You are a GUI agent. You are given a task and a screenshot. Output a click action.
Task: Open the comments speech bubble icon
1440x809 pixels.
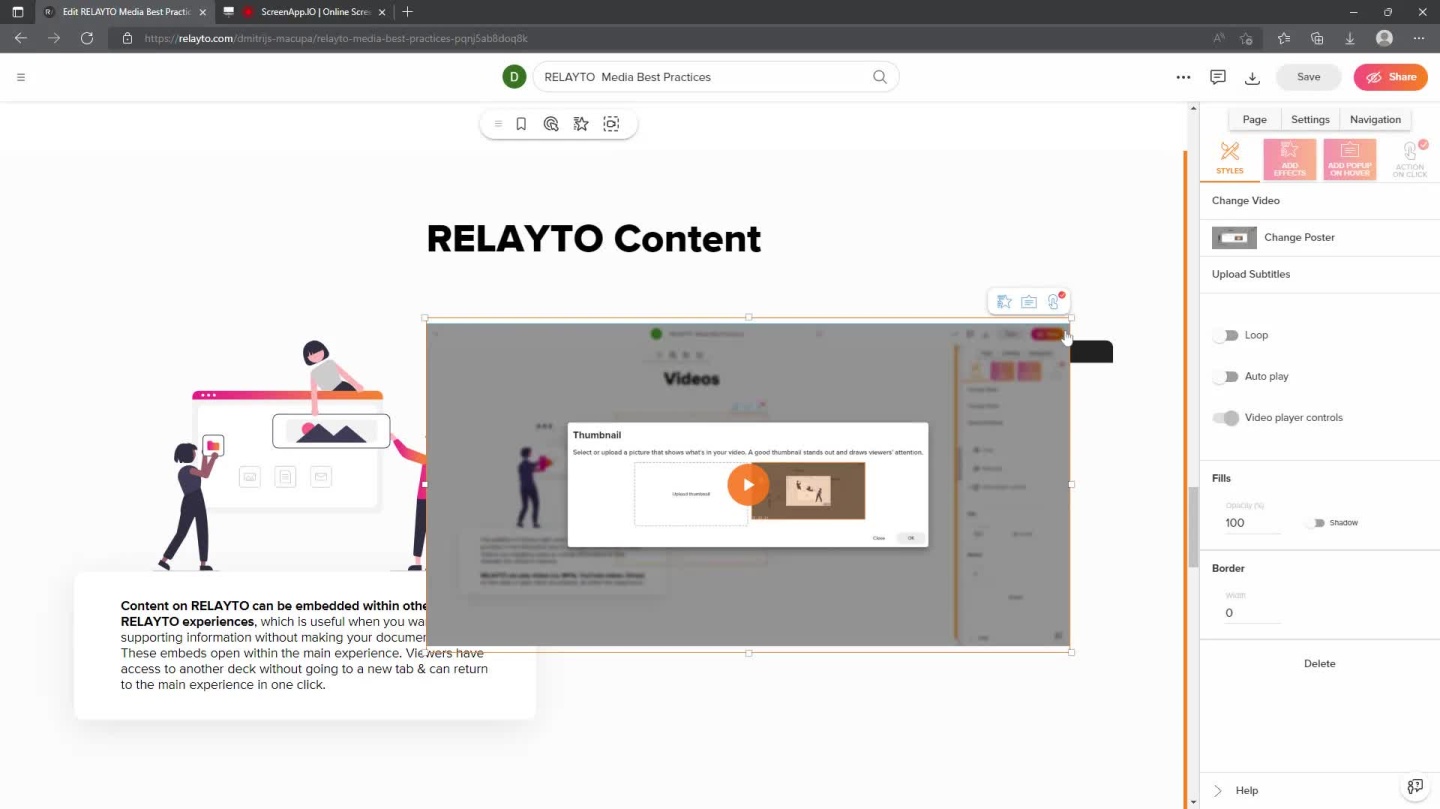coord(1218,77)
